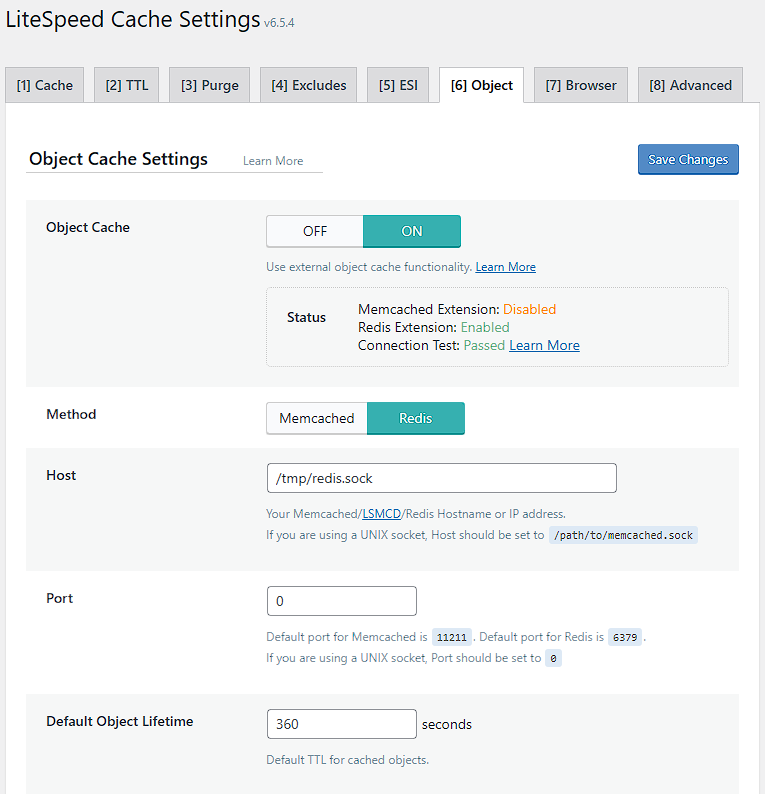
Task: Switch to the [1] Cache tab
Action: [x=45, y=85]
